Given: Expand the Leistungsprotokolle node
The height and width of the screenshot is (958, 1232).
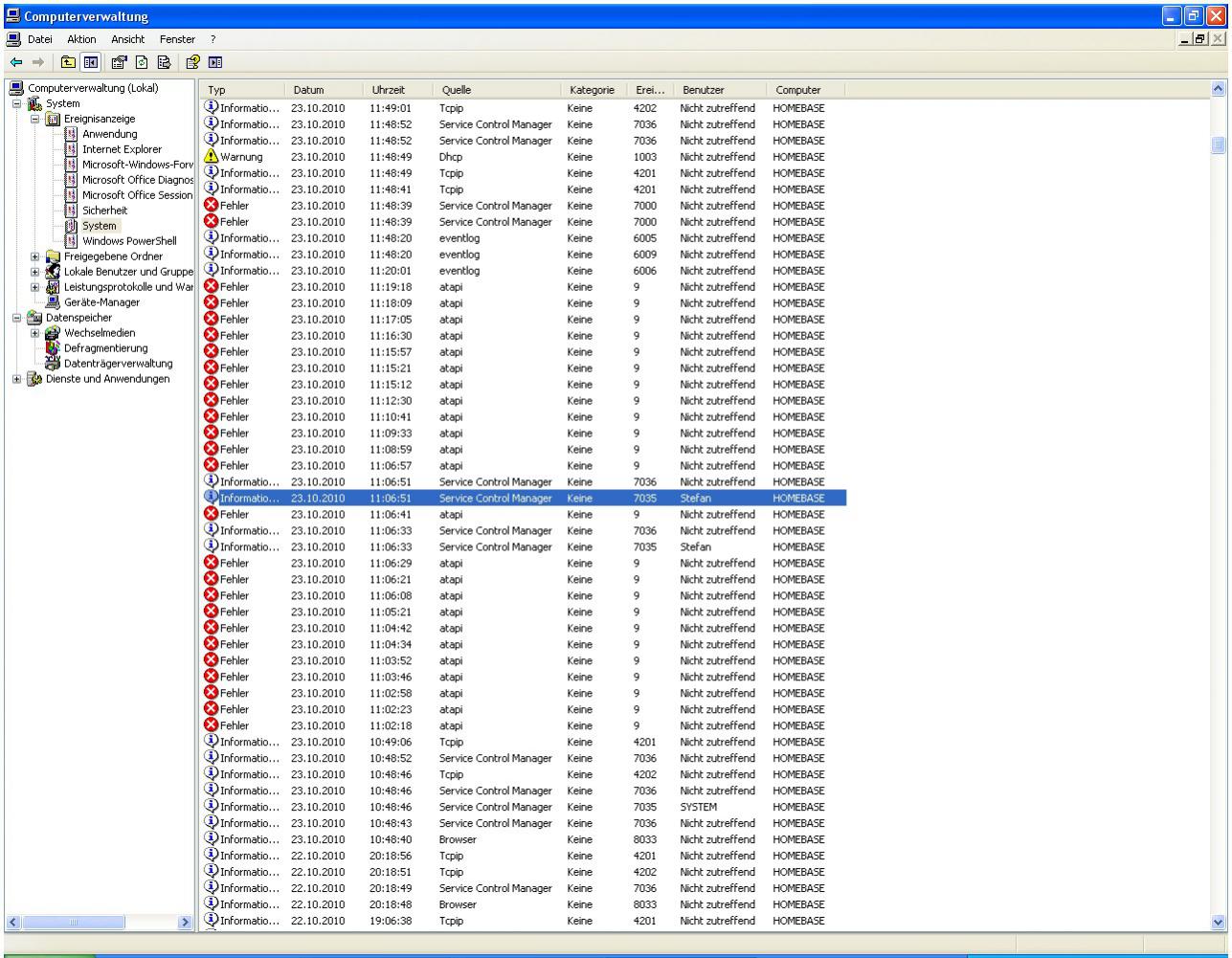Looking at the screenshot, I should click(x=35, y=287).
